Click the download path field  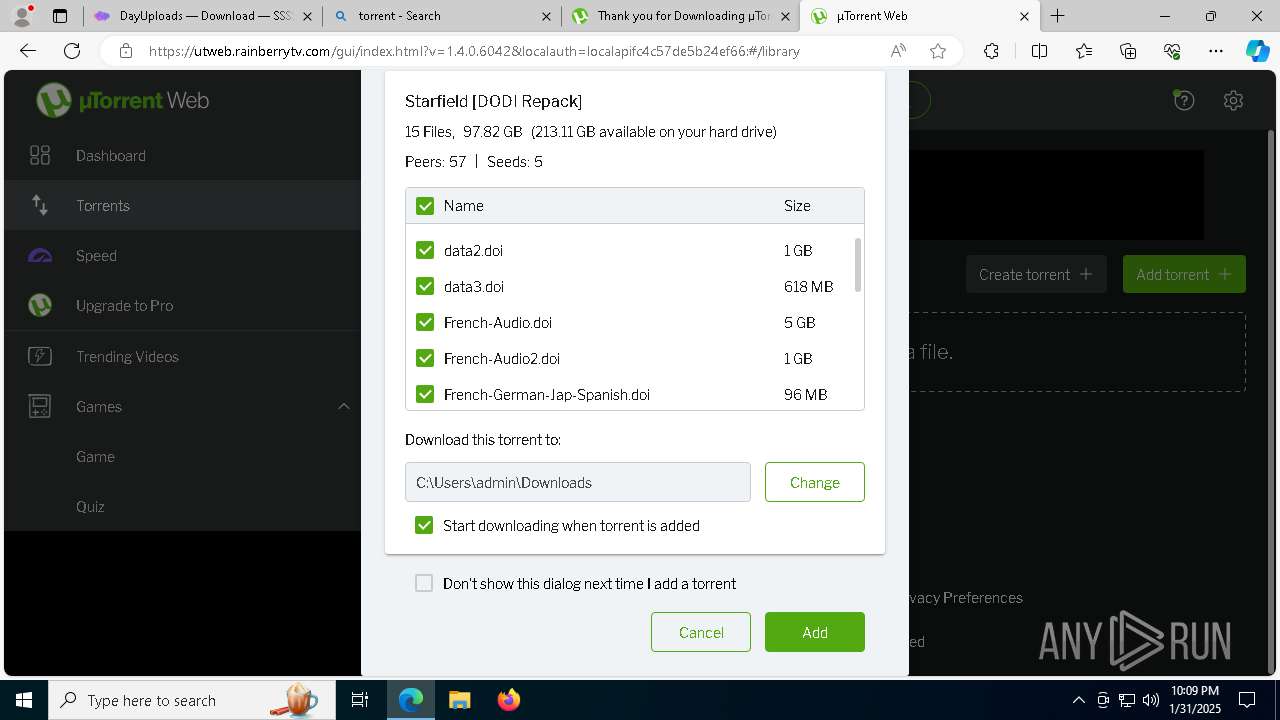point(578,482)
